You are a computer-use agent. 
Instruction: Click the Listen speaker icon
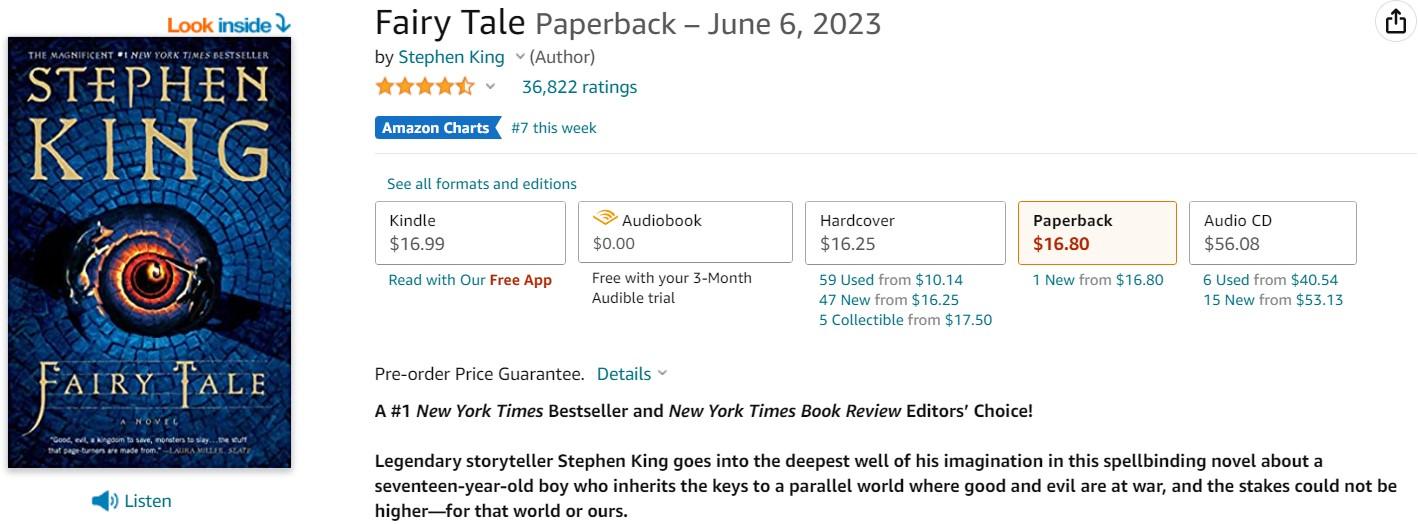pos(104,501)
